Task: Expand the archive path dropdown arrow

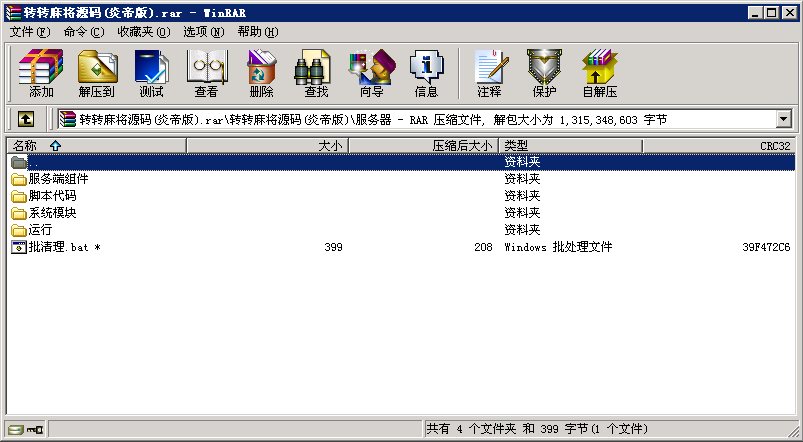Action: click(x=783, y=120)
